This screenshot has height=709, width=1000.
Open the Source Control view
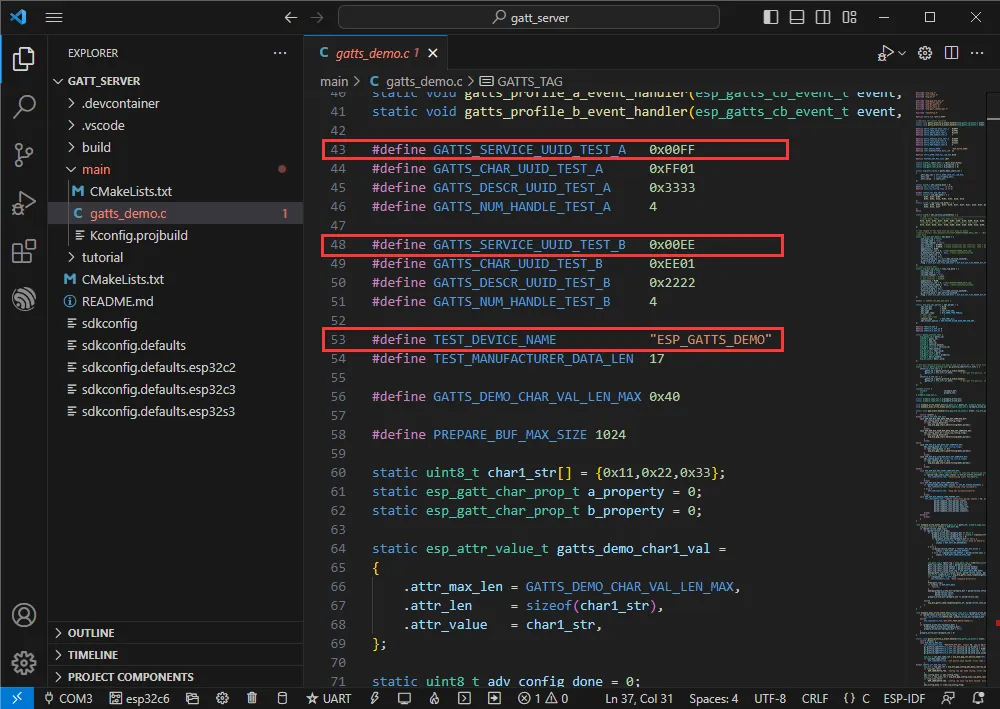coord(24,154)
